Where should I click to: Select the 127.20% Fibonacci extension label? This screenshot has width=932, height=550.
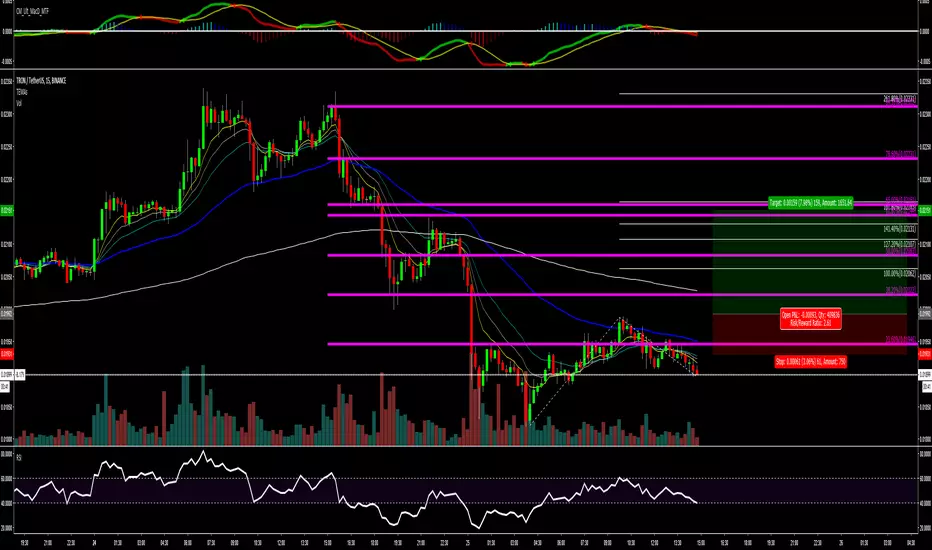(900, 244)
